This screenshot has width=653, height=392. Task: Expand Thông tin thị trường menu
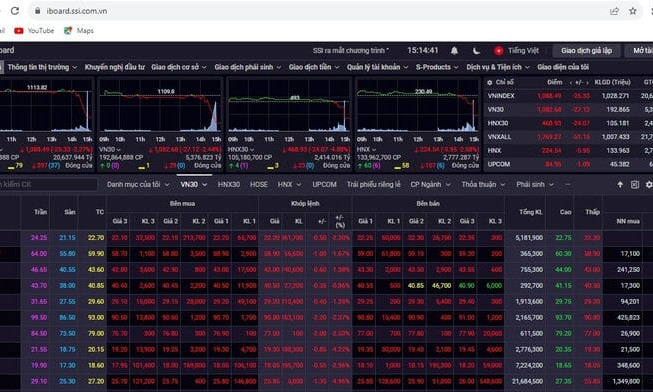(42, 67)
